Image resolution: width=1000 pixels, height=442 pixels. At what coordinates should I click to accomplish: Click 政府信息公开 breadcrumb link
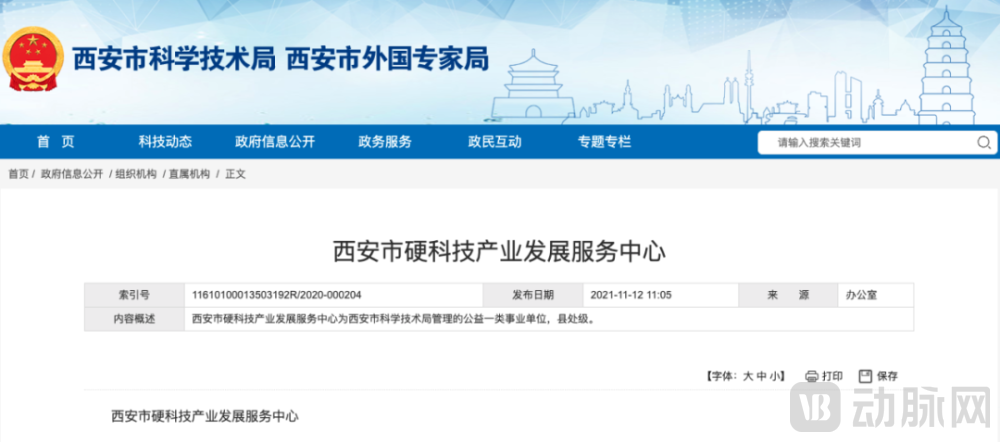(72, 174)
